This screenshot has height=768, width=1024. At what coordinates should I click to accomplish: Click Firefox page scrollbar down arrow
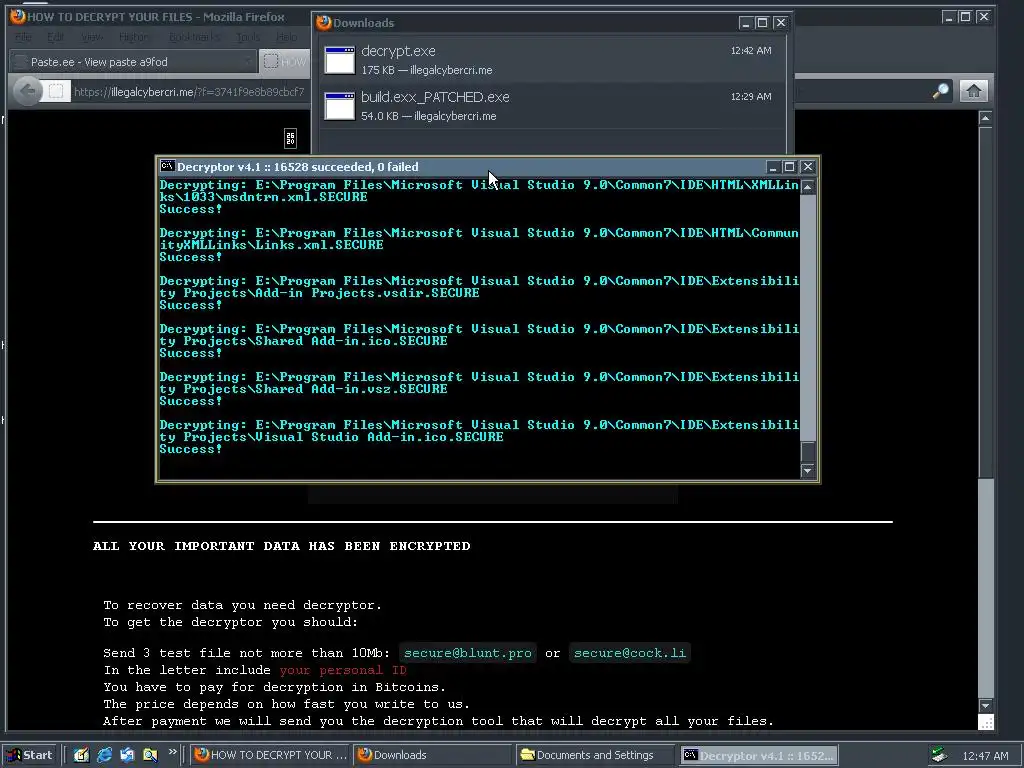pyautogui.click(x=985, y=705)
